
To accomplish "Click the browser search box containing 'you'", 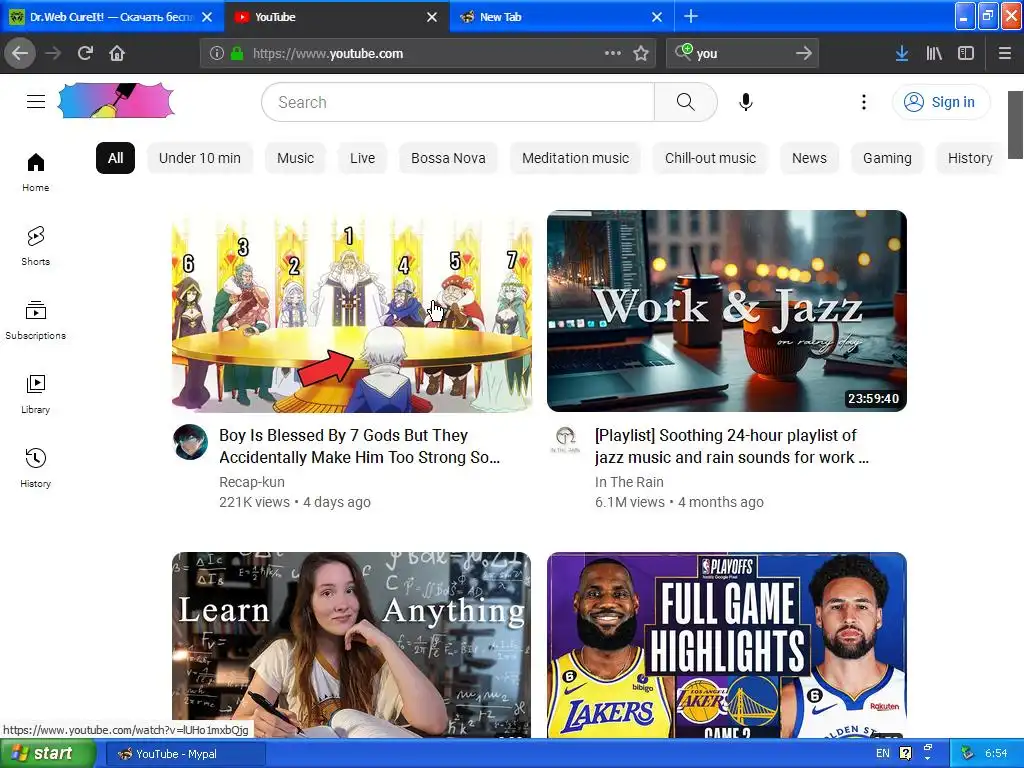I will click(743, 53).
